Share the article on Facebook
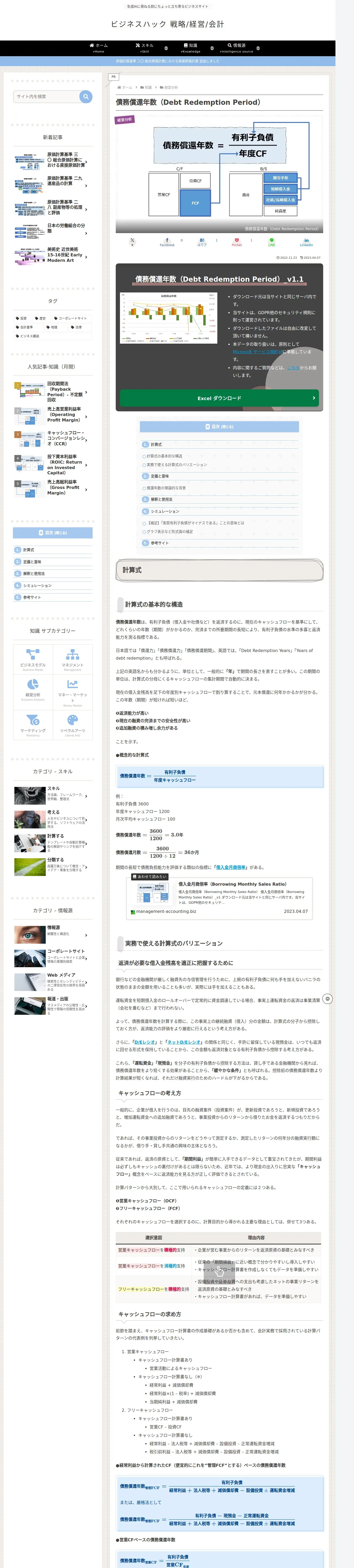 click(x=167, y=242)
